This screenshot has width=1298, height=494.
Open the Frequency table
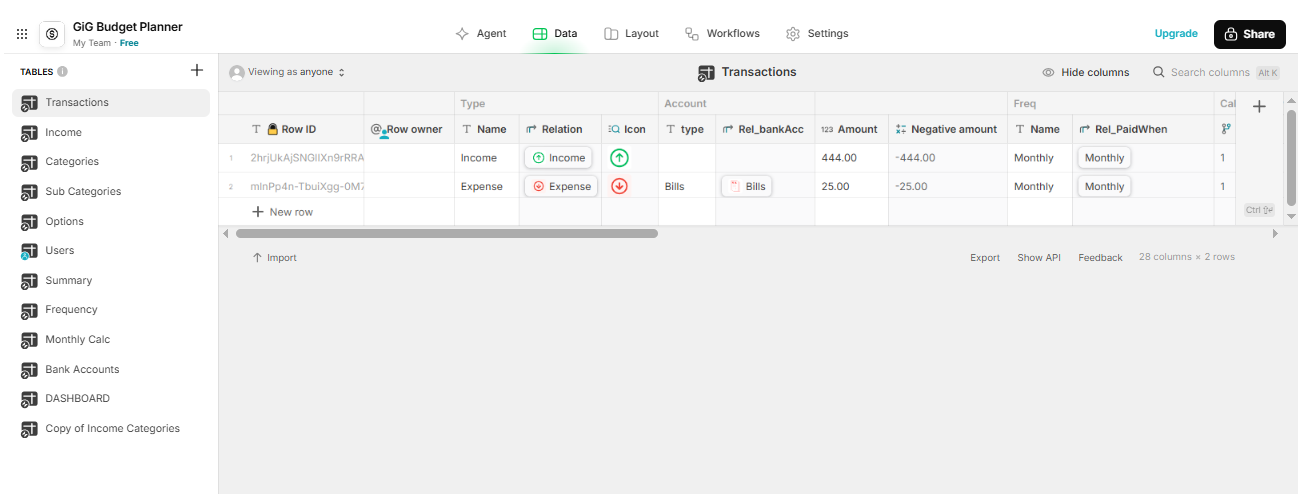tap(111, 309)
